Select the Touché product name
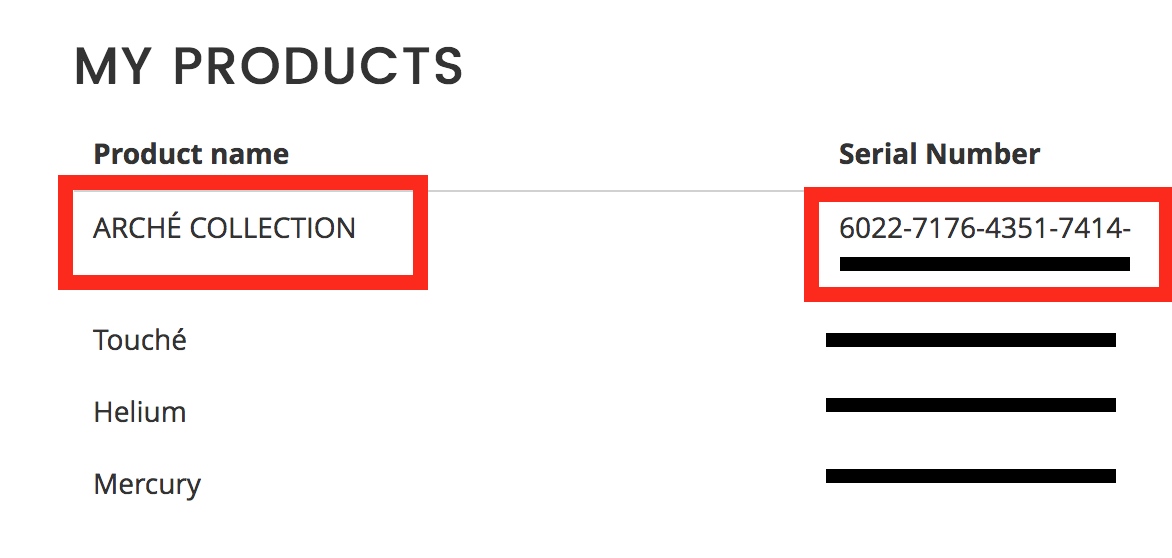 pyautogui.click(x=140, y=340)
